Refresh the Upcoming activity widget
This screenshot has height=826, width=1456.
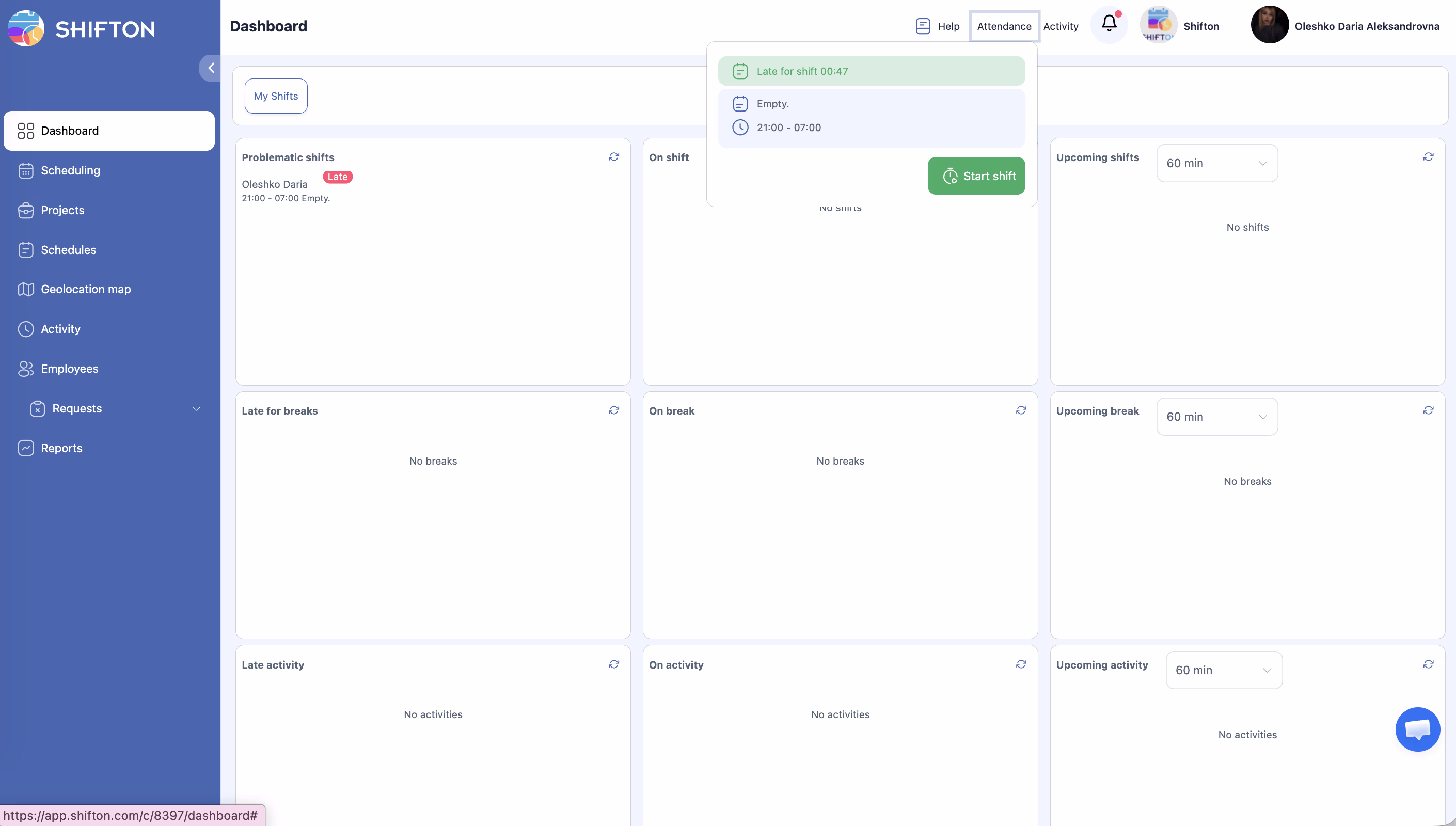[1428, 664]
